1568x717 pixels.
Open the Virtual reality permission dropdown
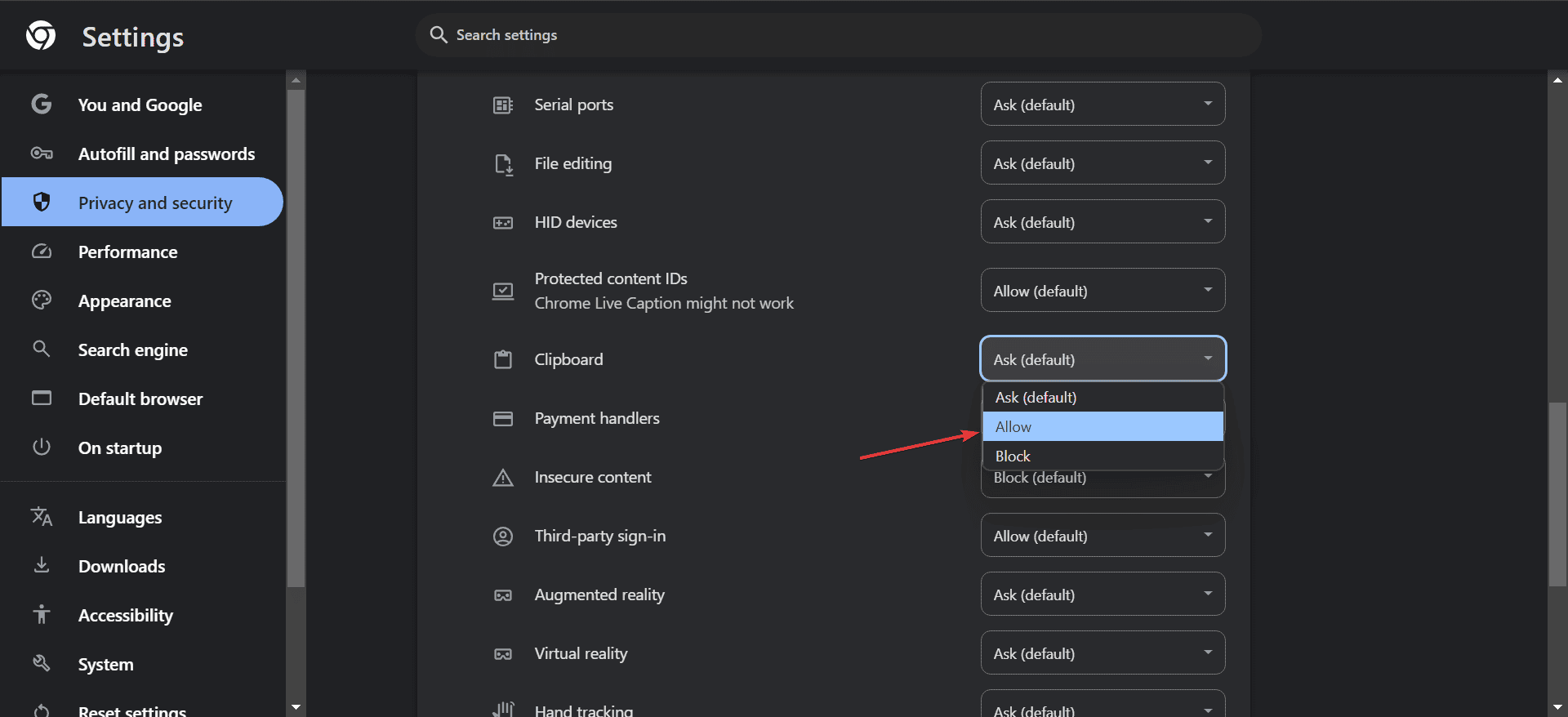[x=1102, y=652]
